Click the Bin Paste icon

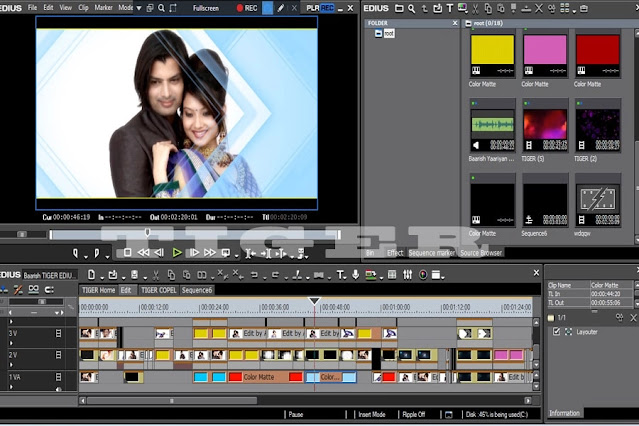click(x=500, y=8)
